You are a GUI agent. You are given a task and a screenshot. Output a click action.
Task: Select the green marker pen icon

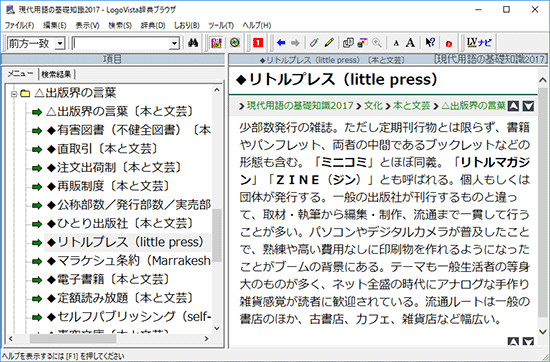point(314,43)
